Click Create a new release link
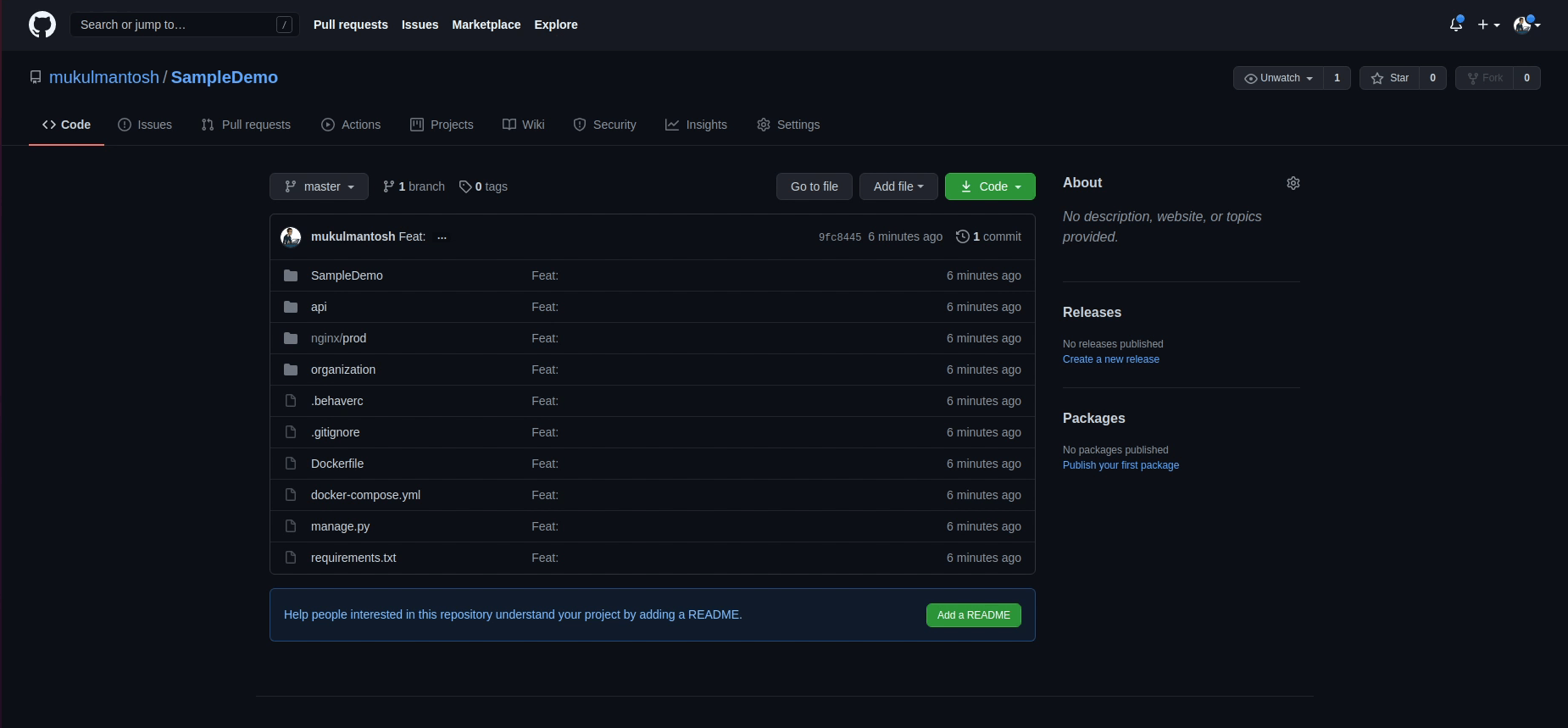This screenshot has width=1568, height=728. [x=1111, y=359]
